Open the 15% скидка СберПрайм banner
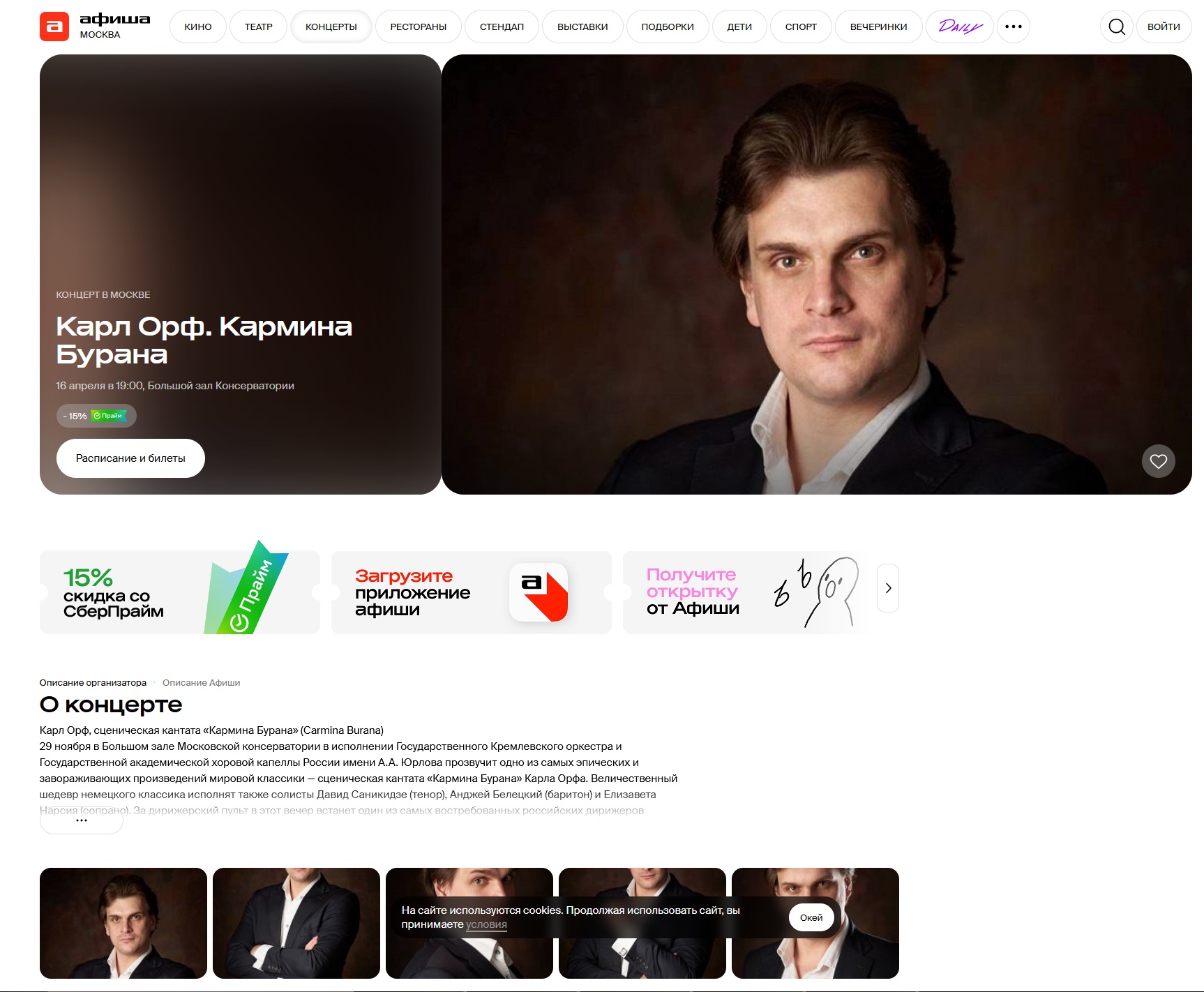The width and height of the screenshot is (1204, 992). (180, 592)
